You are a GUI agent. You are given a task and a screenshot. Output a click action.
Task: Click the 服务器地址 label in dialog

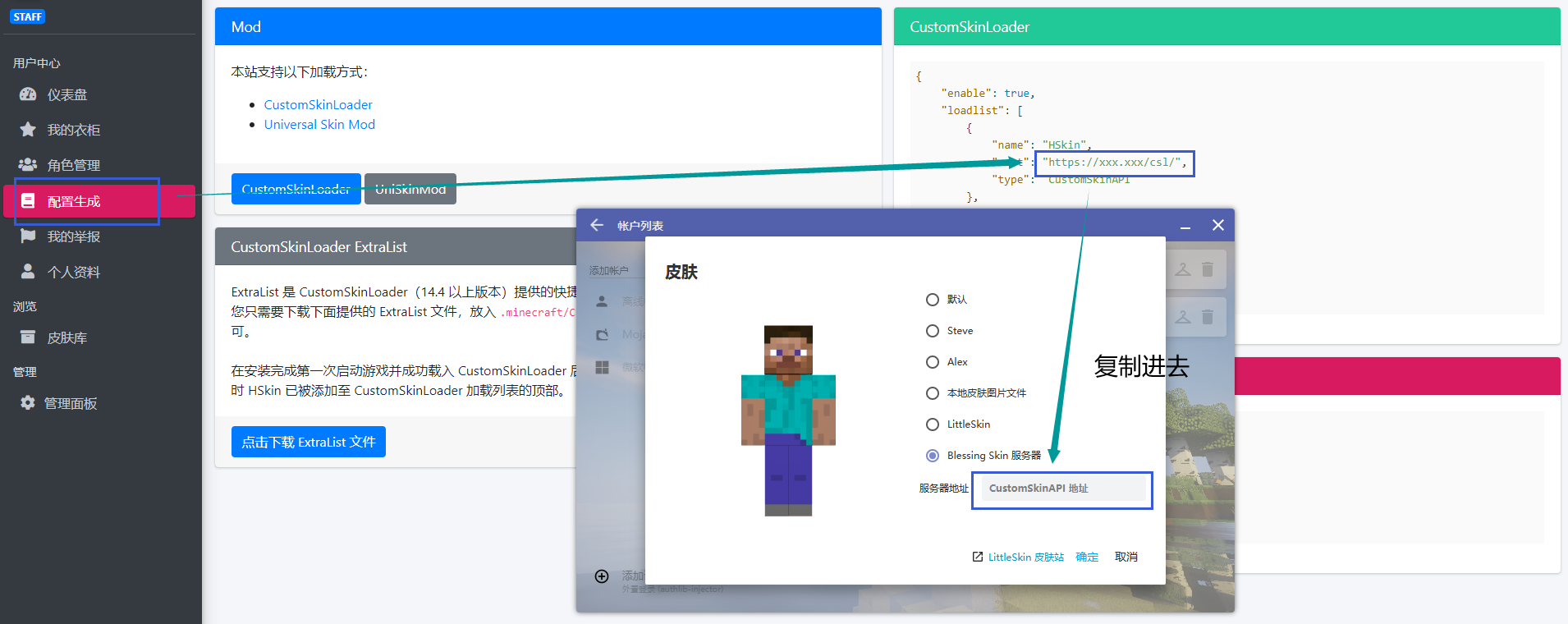[943, 489]
